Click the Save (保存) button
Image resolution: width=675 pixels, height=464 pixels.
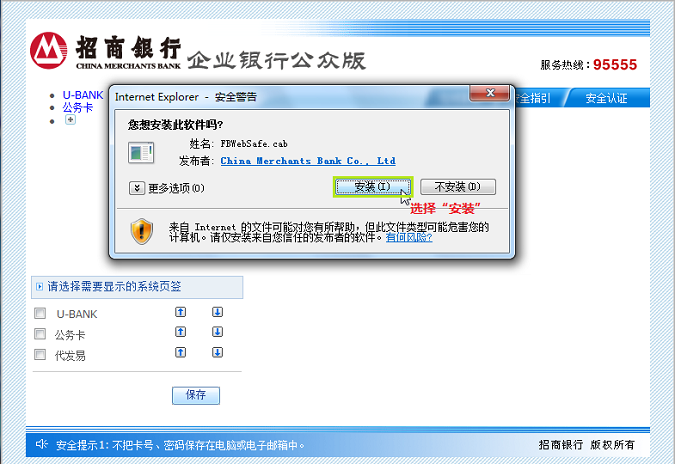click(196, 395)
